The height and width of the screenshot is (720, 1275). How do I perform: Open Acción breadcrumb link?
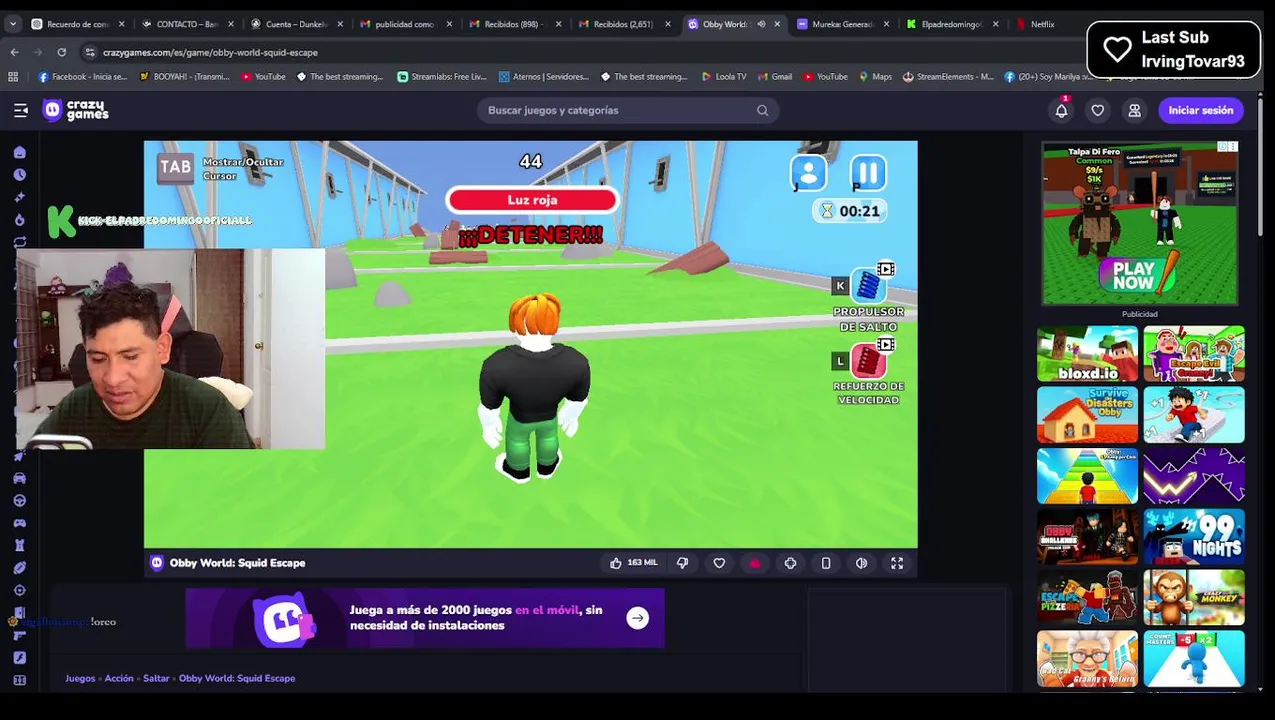pos(119,678)
